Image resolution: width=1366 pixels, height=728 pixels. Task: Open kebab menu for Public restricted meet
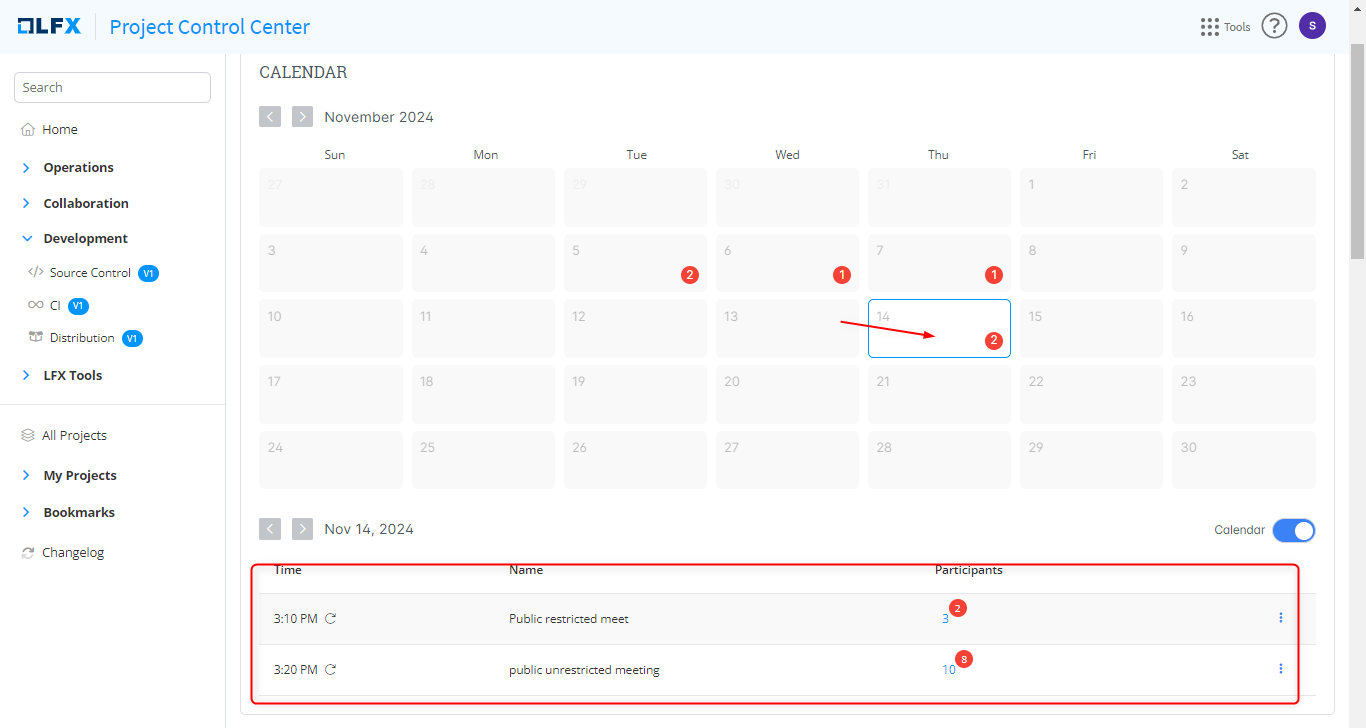click(x=1280, y=618)
